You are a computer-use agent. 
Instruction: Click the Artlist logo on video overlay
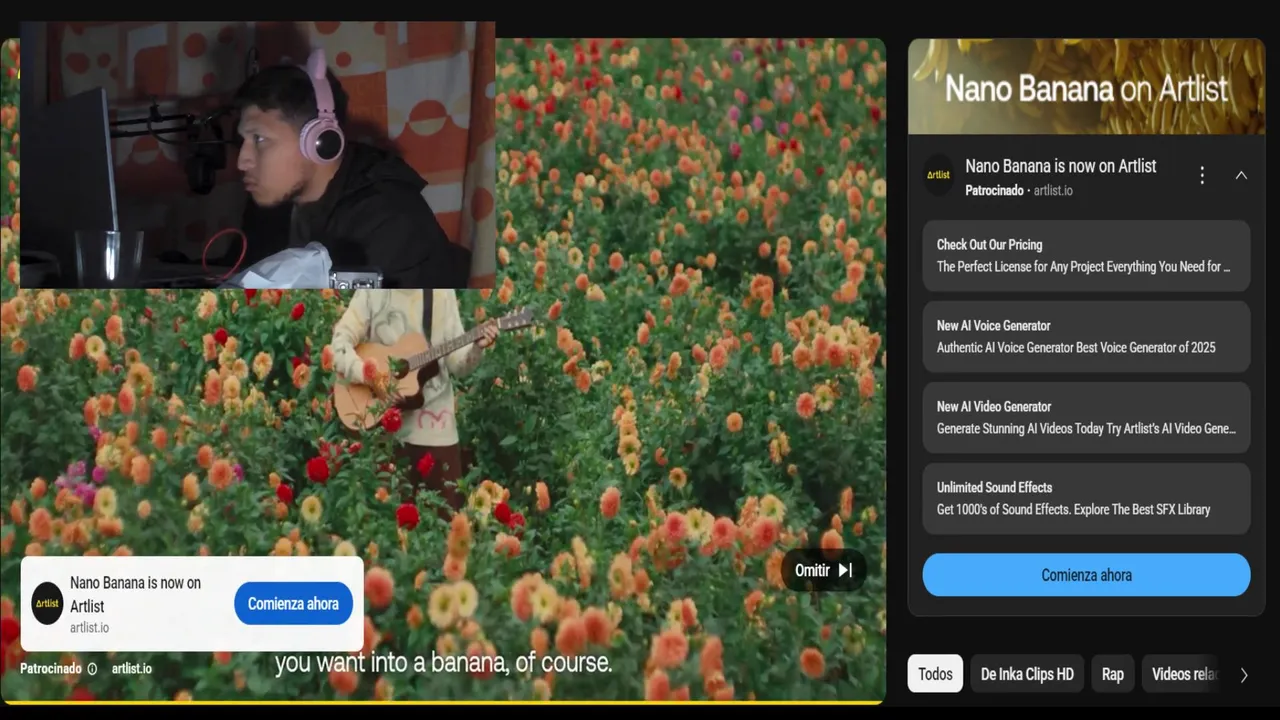point(47,604)
